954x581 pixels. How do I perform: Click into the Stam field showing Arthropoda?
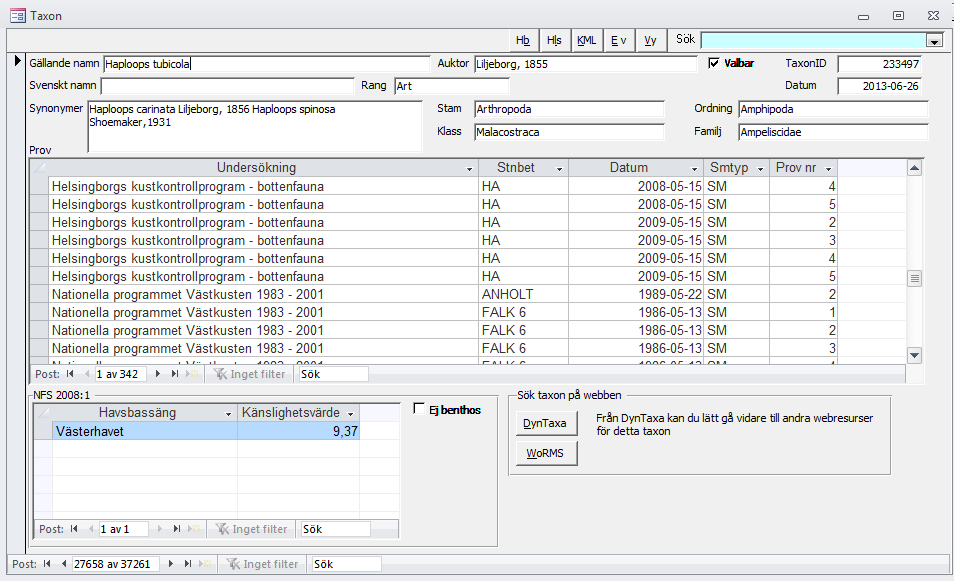[569, 110]
